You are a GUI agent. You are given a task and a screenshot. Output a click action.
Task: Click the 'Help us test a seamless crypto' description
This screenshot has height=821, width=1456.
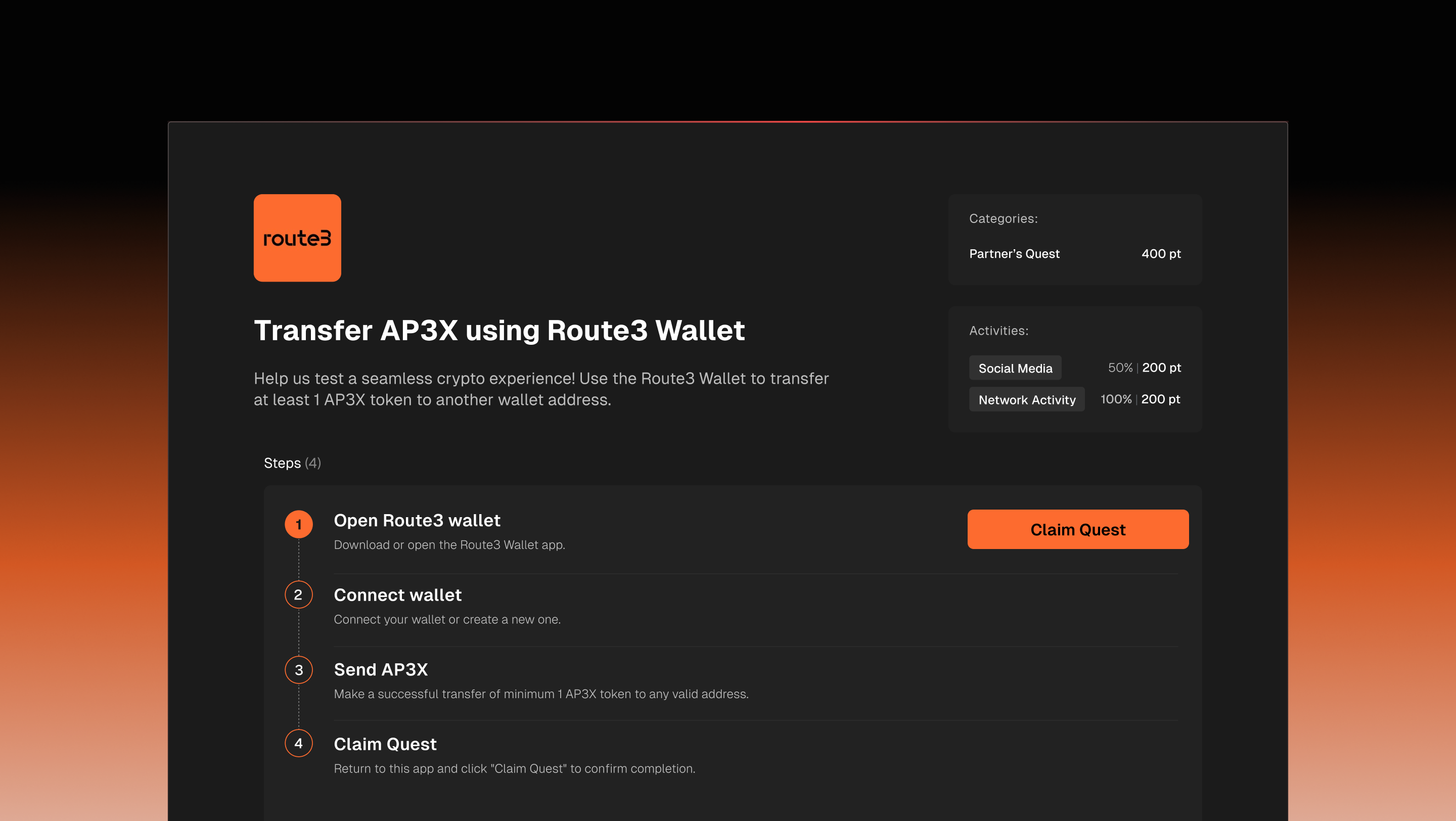click(541, 389)
